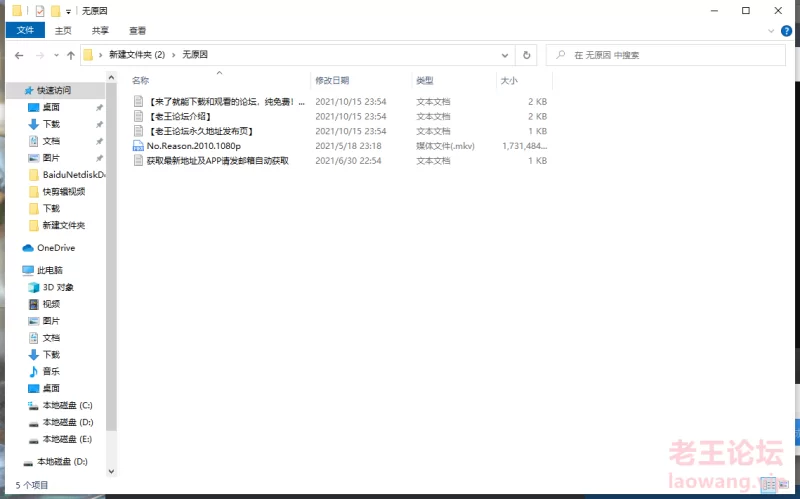Select 本地磁盘 (C:) drive
Image resolution: width=800 pixels, height=499 pixels.
tap(66, 405)
